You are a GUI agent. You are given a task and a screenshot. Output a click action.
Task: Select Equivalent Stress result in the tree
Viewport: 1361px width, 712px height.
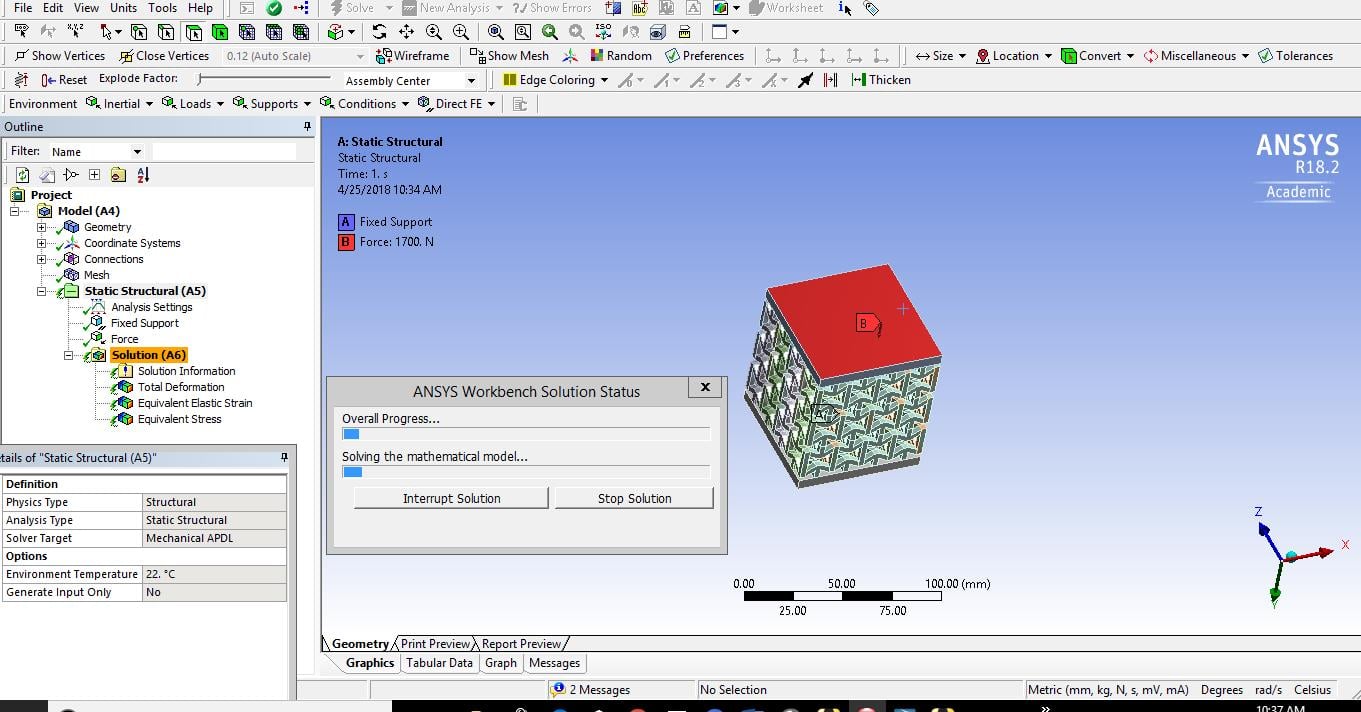coord(179,419)
